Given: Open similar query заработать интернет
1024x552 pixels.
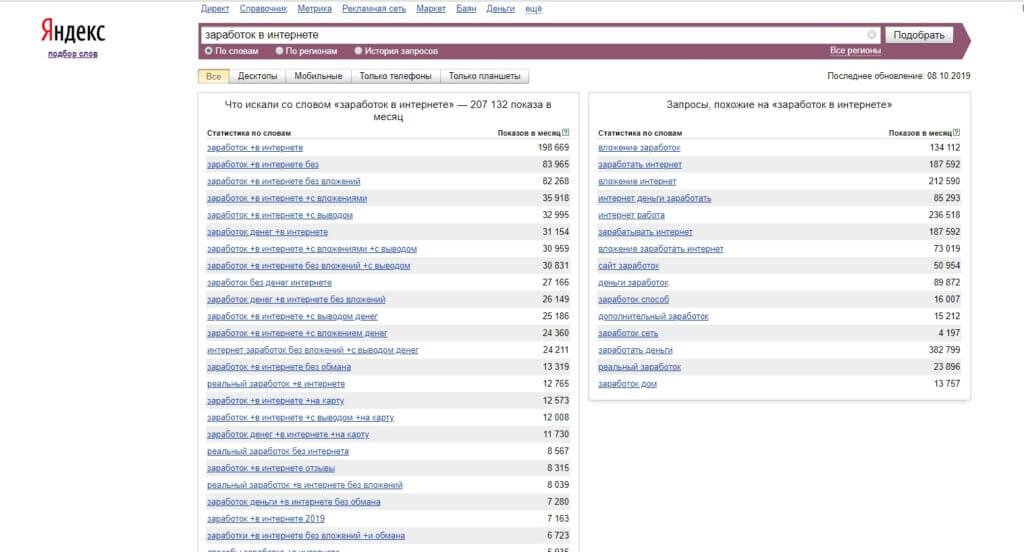Looking at the screenshot, I should [x=639, y=165].
